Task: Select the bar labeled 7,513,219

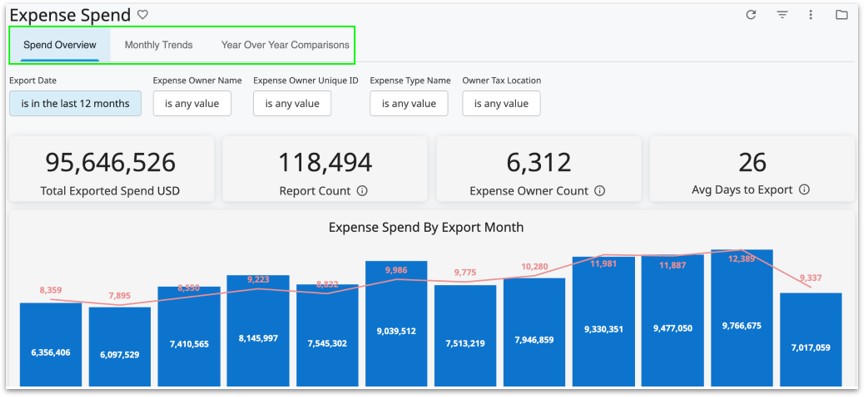Action: (x=465, y=336)
